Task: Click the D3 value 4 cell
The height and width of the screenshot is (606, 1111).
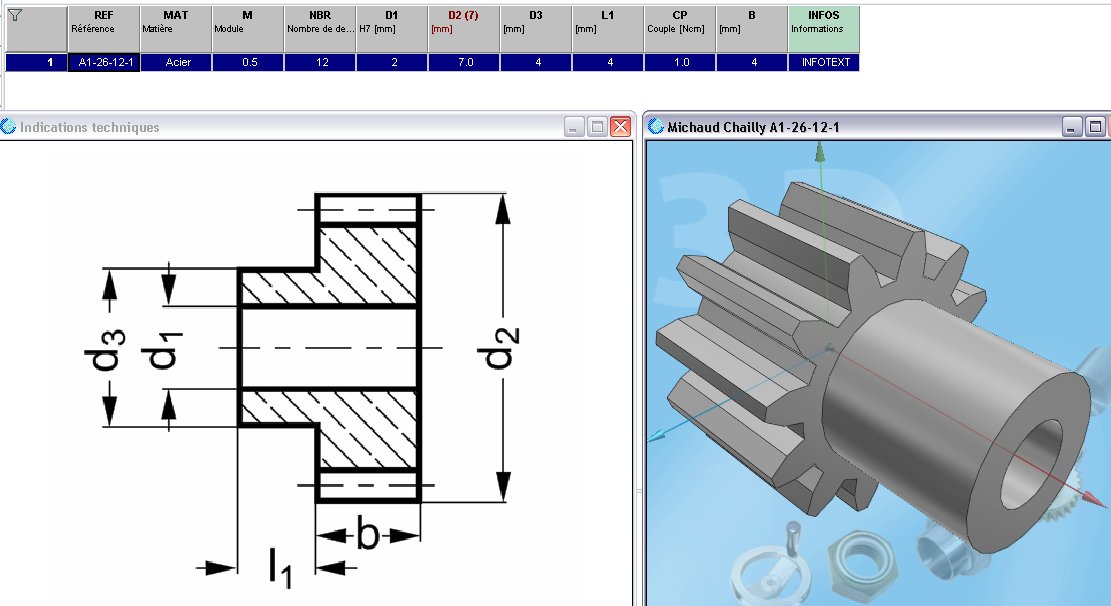Action: [x=536, y=62]
